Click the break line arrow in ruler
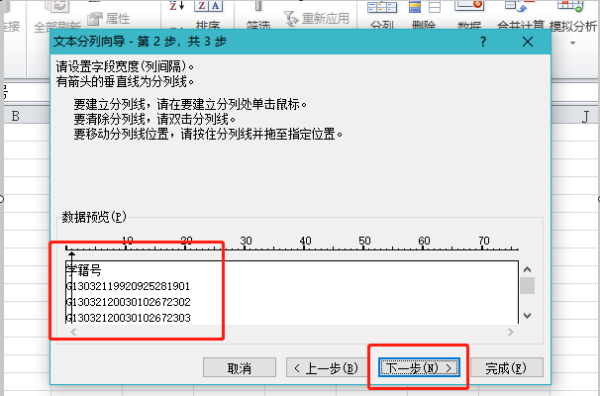Viewport: 600px width, 396px height. pyautogui.click(x=72, y=254)
